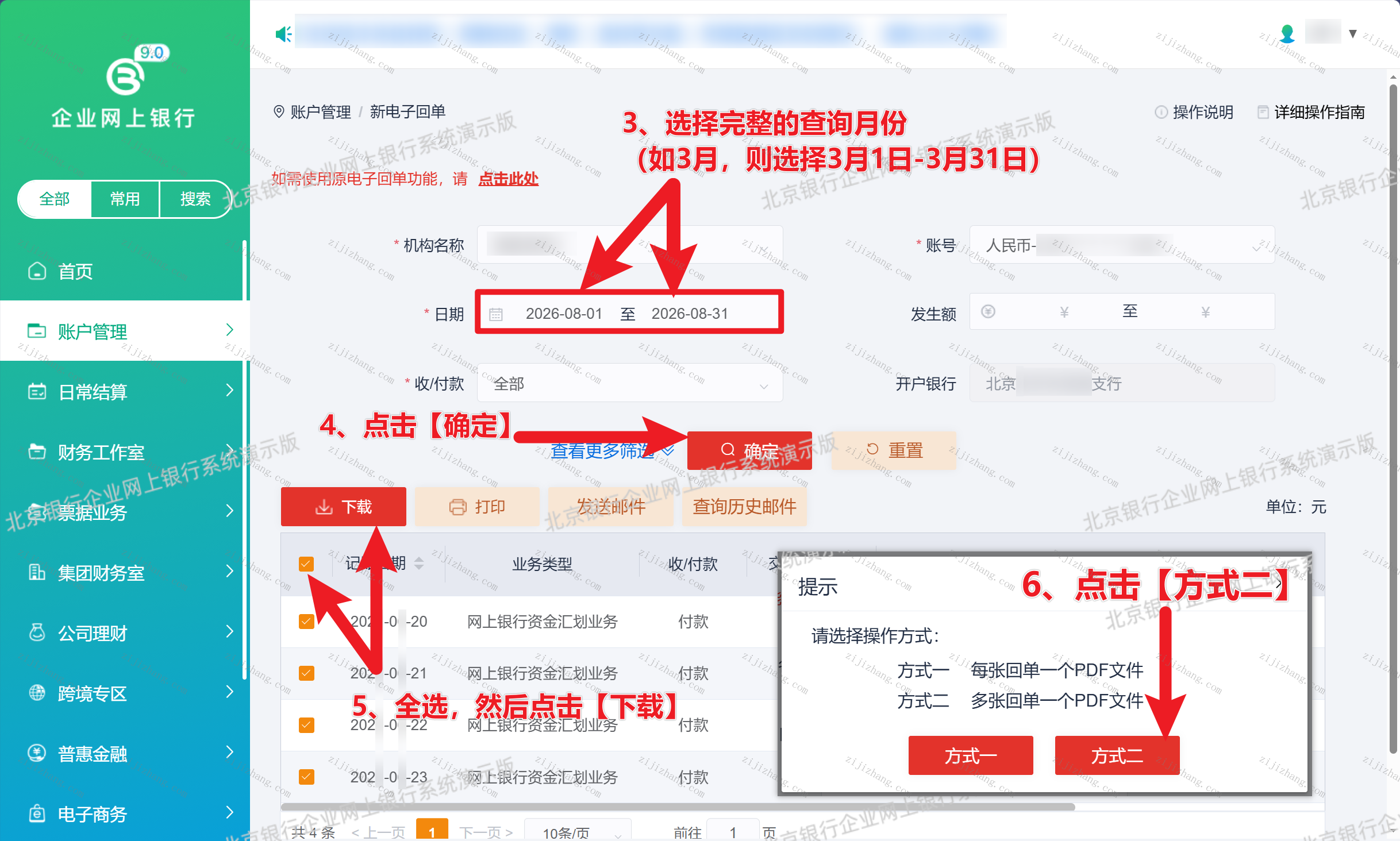Click the user avatar icon
The height and width of the screenshot is (841, 1400).
click(x=1288, y=33)
